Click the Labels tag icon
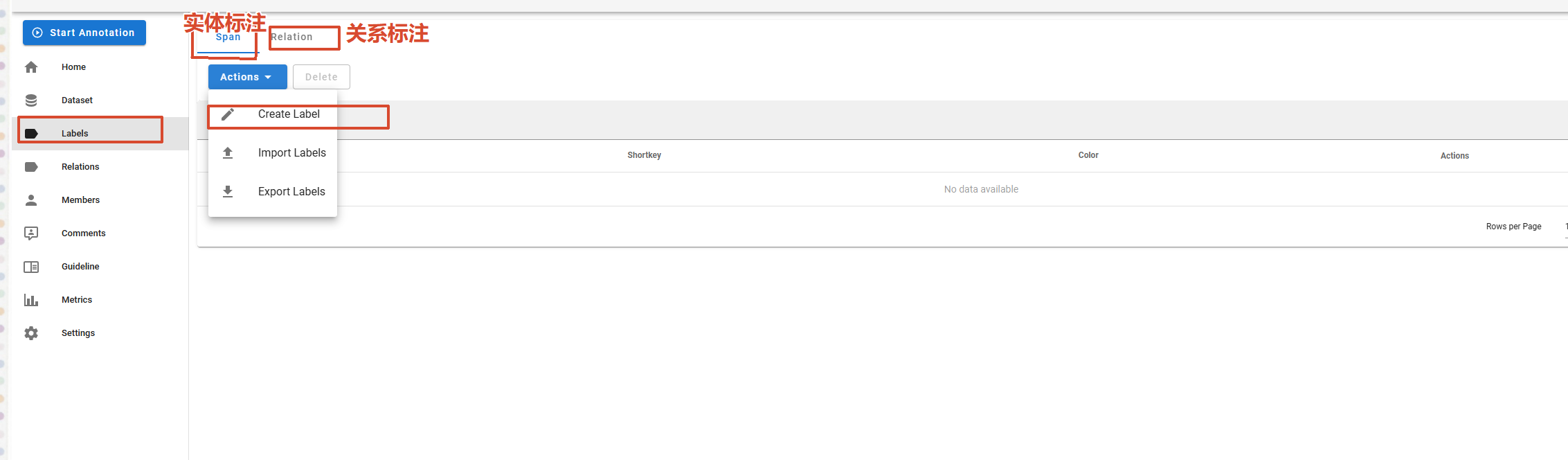This screenshot has height=460, width=1568. tap(31, 134)
